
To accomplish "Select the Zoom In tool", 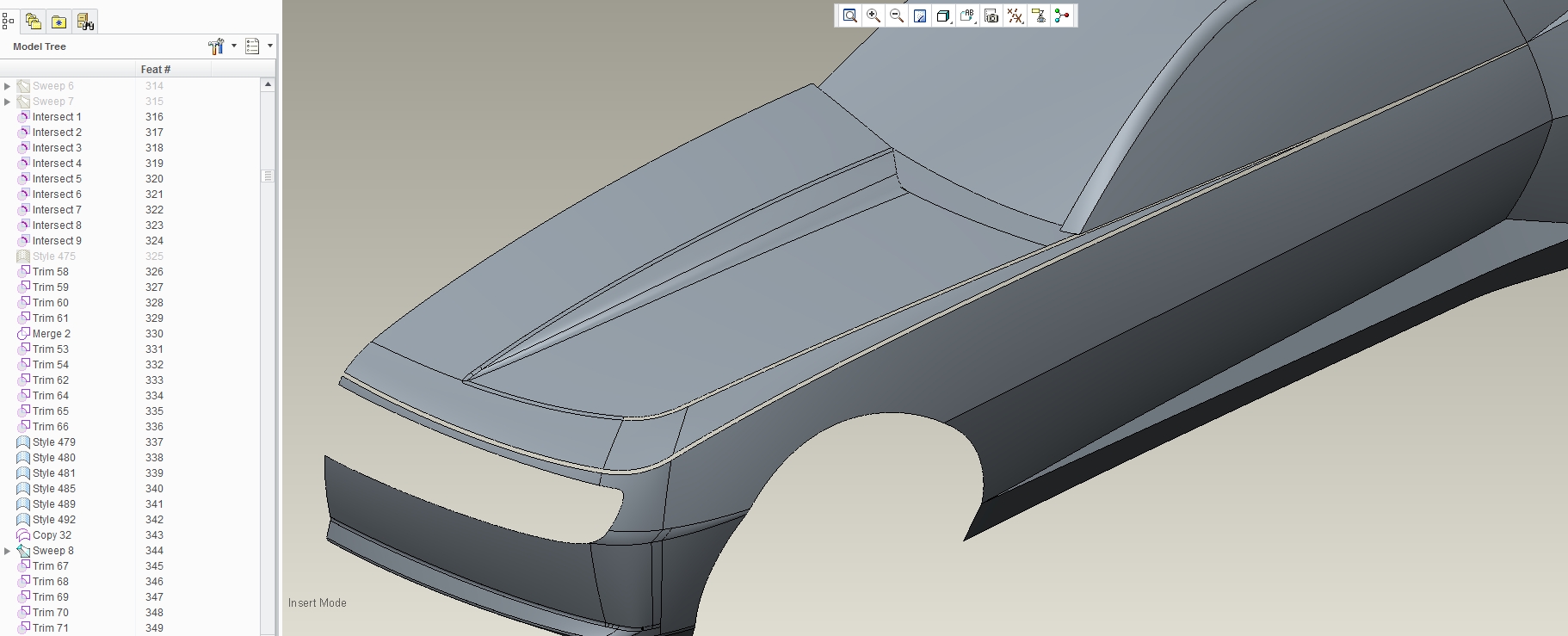I will pos(874,15).
